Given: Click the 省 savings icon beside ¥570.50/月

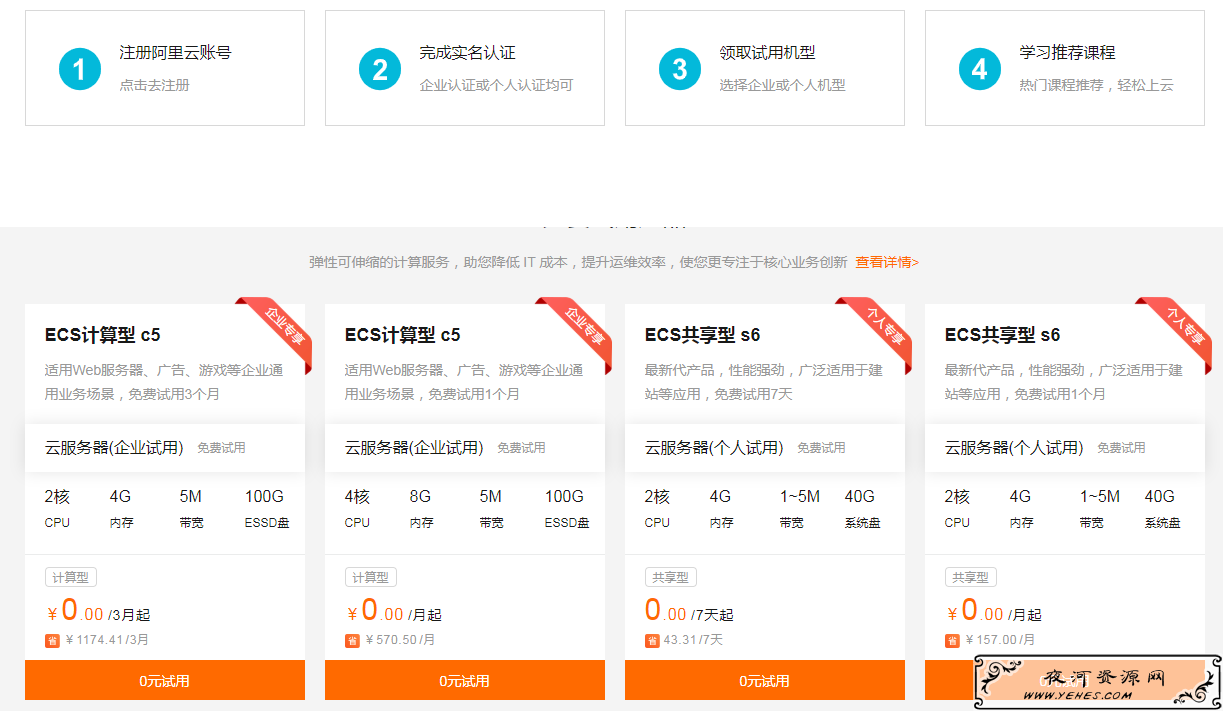Looking at the screenshot, I should (352, 640).
